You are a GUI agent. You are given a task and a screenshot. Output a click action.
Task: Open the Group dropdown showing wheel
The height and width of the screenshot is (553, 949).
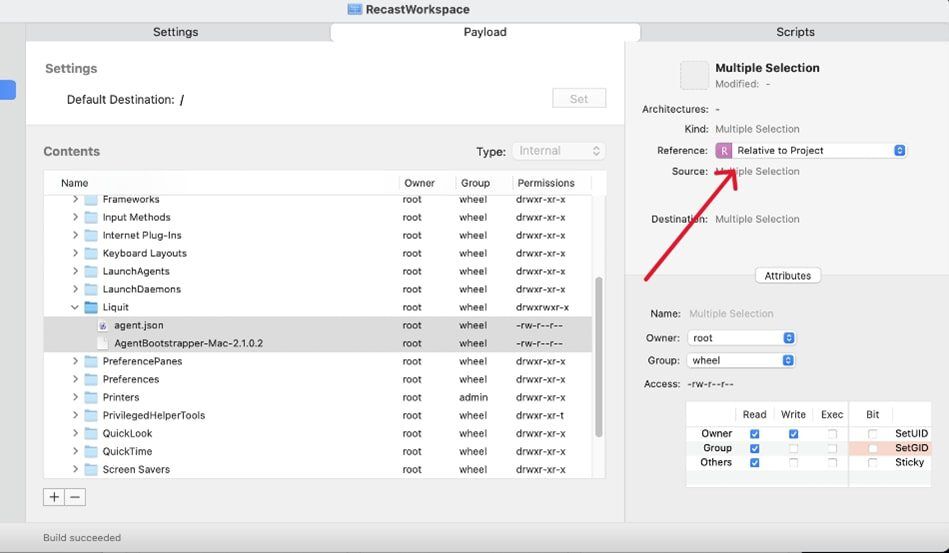(x=741, y=361)
